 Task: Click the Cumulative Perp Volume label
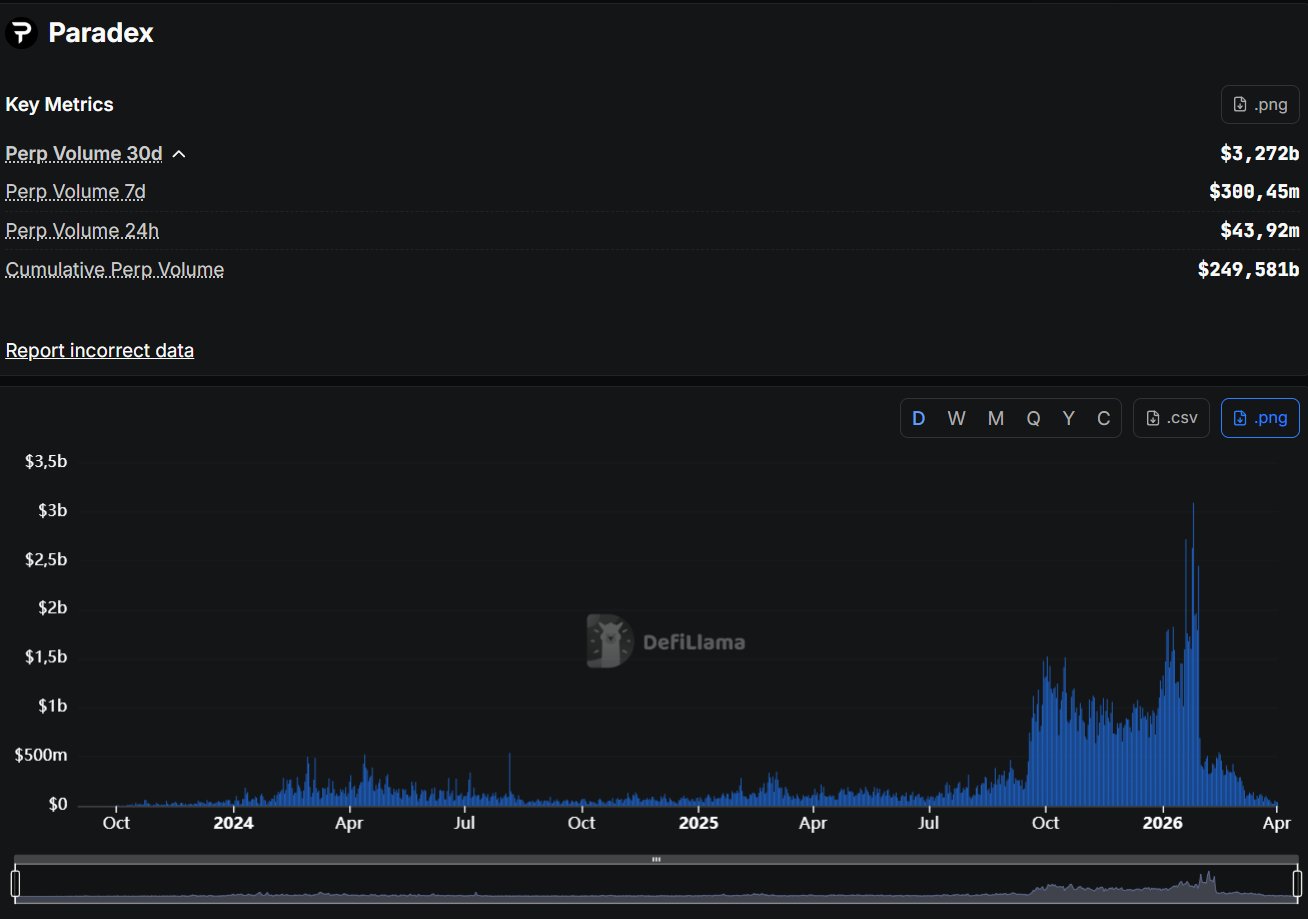pyautogui.click(x=114, y=269)
